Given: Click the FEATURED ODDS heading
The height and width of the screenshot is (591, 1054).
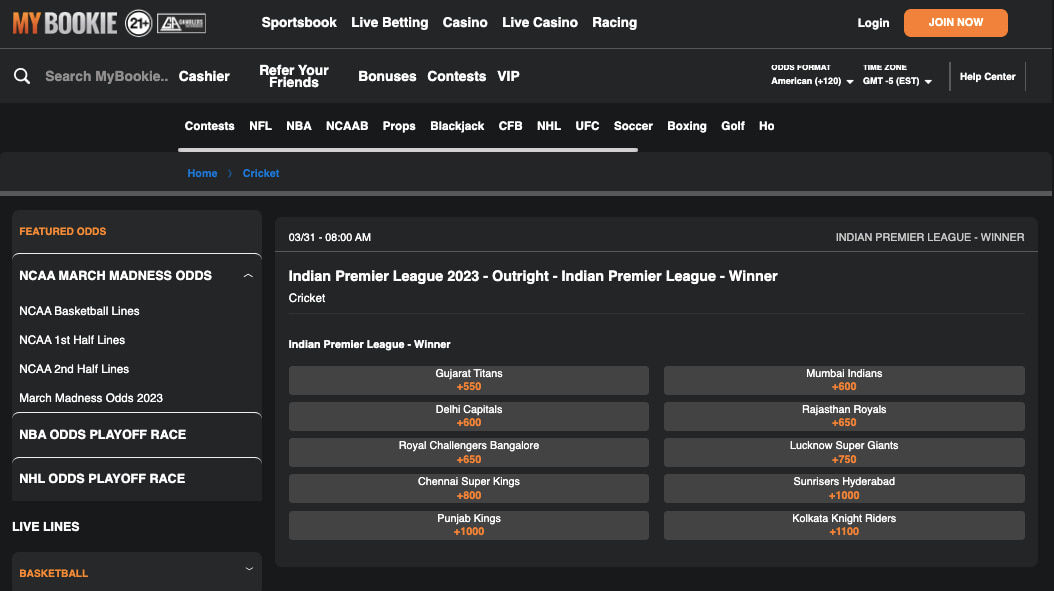Looking at the screenshot, I should (x=63, y=231).
